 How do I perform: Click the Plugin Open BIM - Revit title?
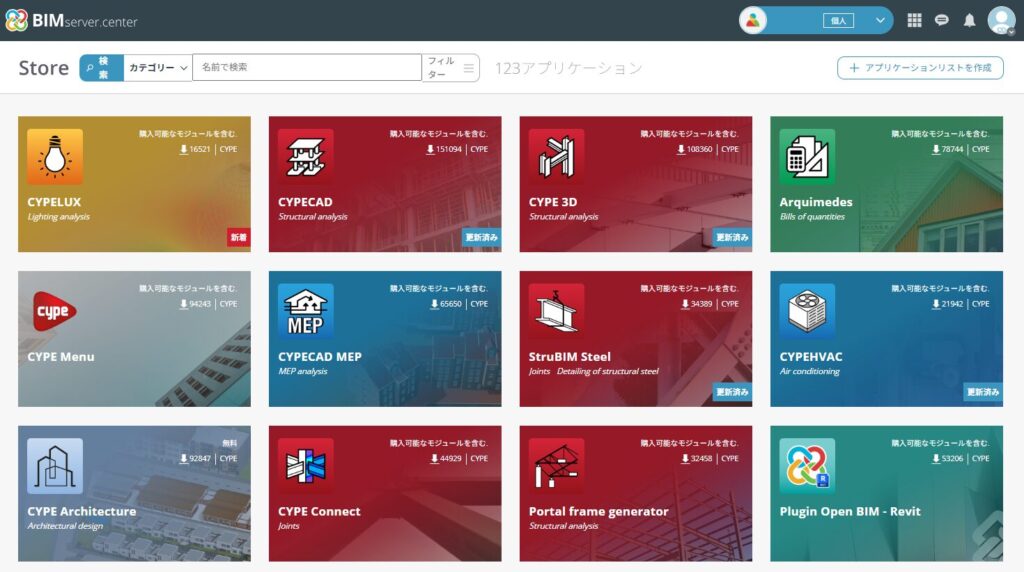click(x=850, y=511)
